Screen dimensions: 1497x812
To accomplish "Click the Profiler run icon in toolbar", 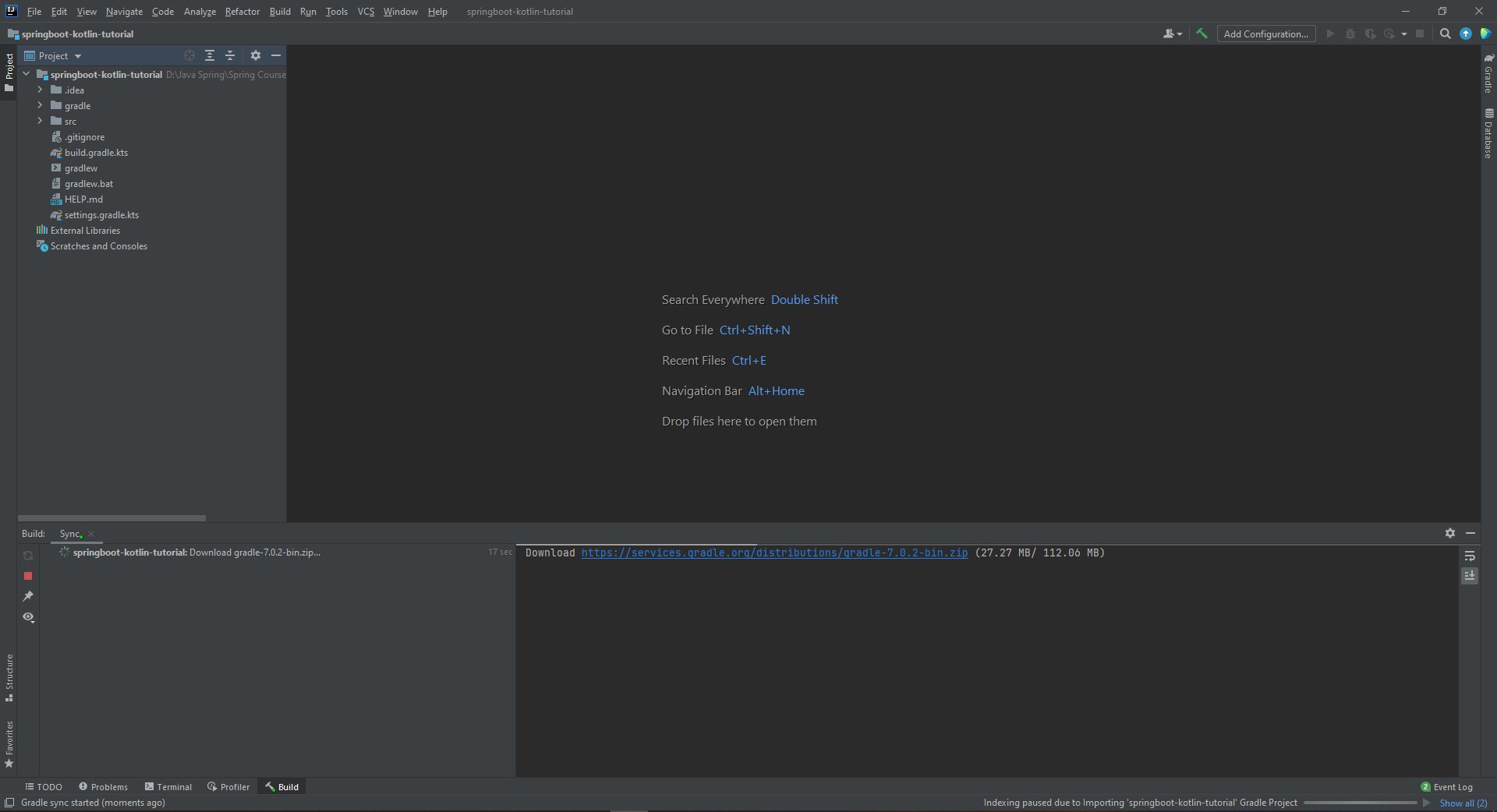I will point(1389,34).
